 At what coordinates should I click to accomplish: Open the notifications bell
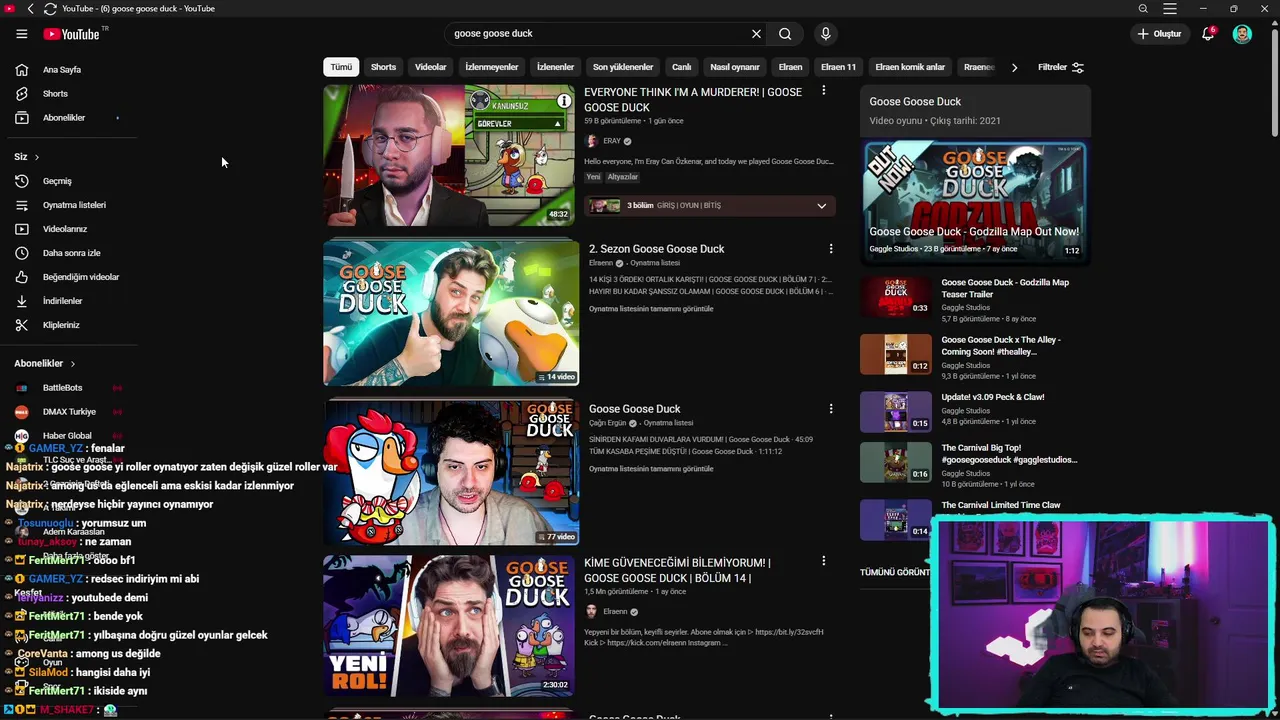tap(1208, 33)
